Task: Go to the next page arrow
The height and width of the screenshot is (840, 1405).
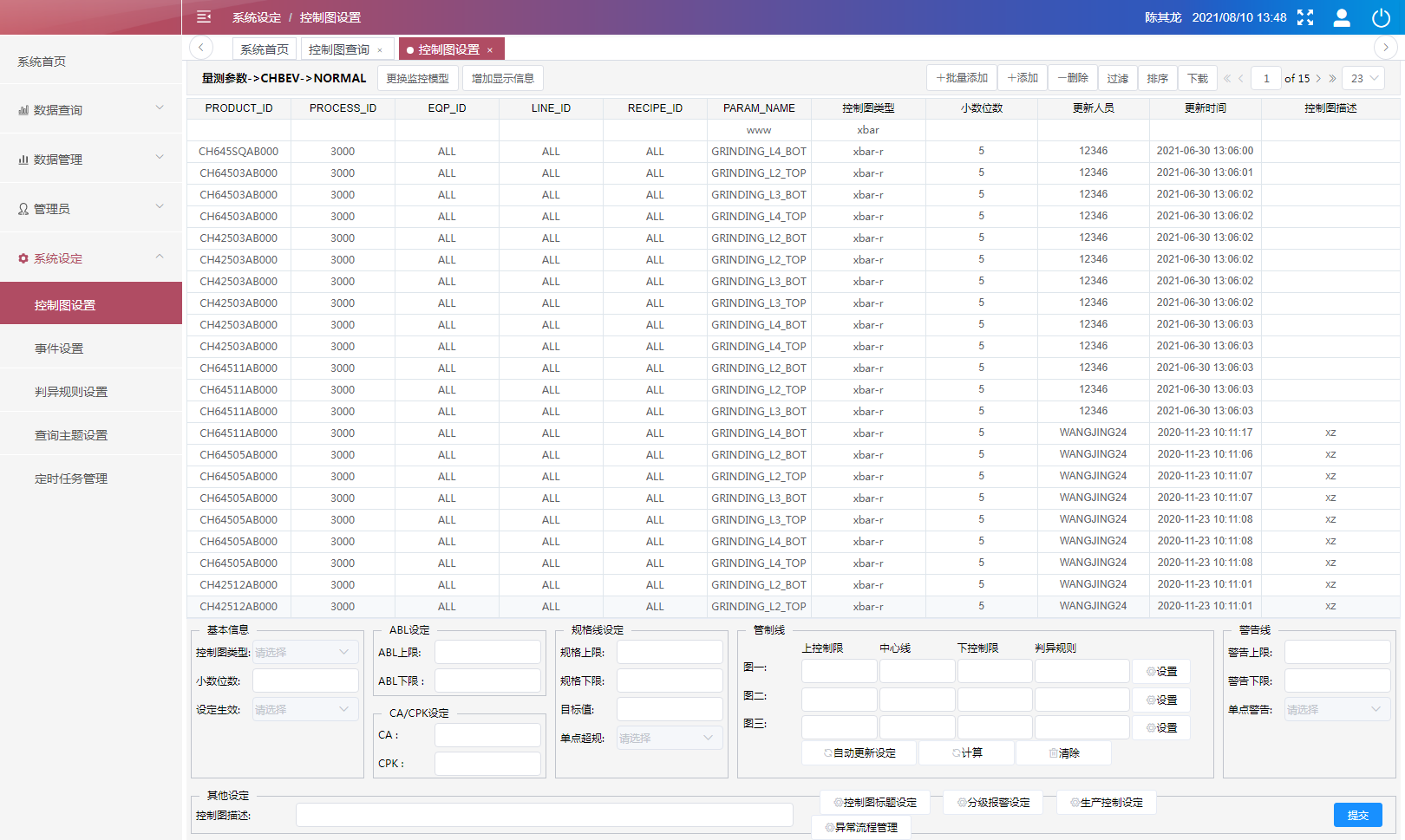Action: coord(1318,79)
